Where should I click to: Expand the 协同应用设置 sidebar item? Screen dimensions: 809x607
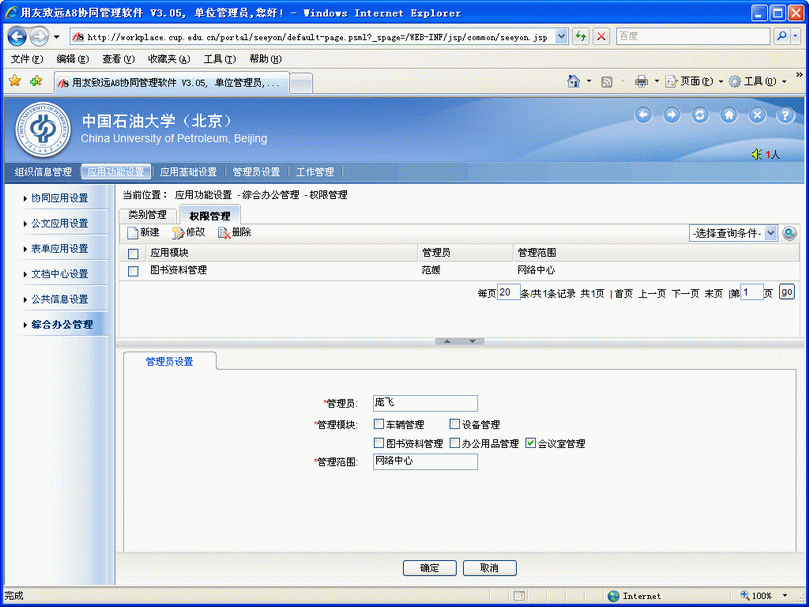click(58, 198)
